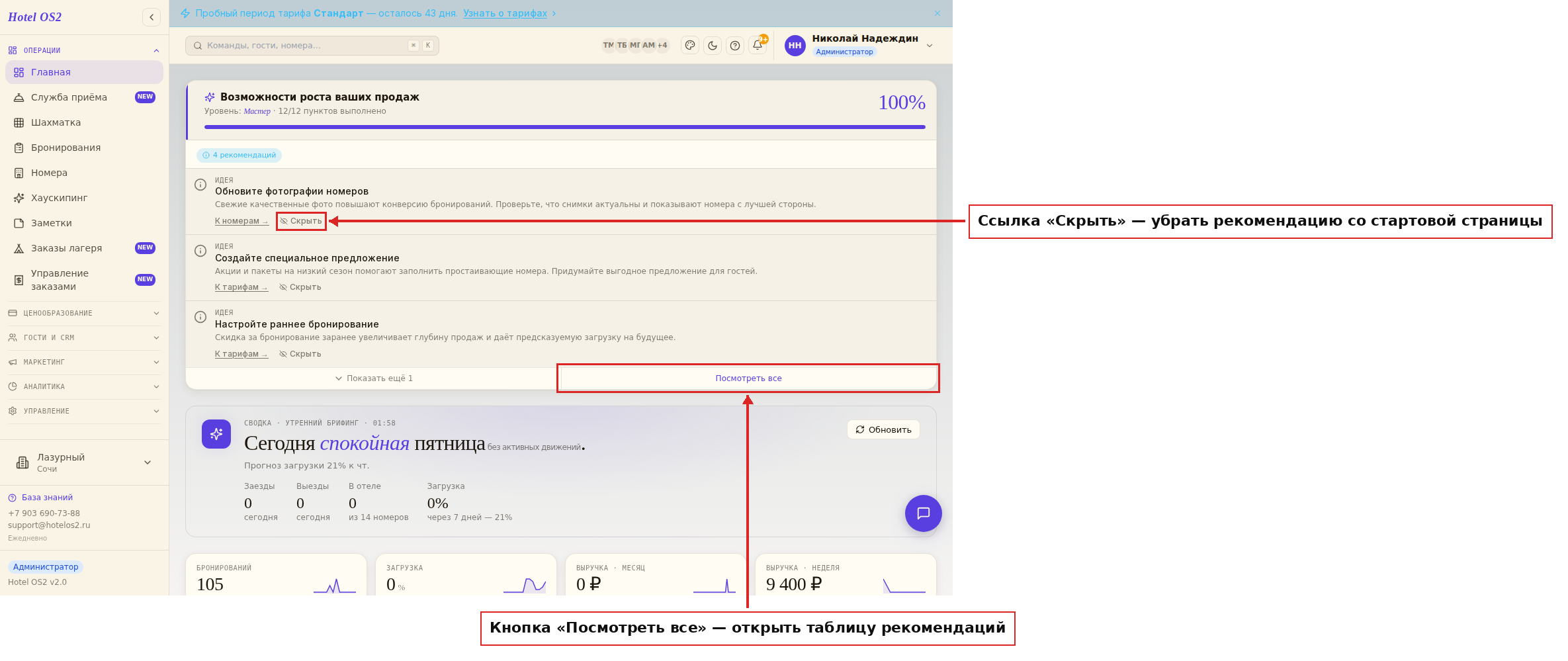
Task: Click the lightning icon in the trial banner
Action: [185, 13]
